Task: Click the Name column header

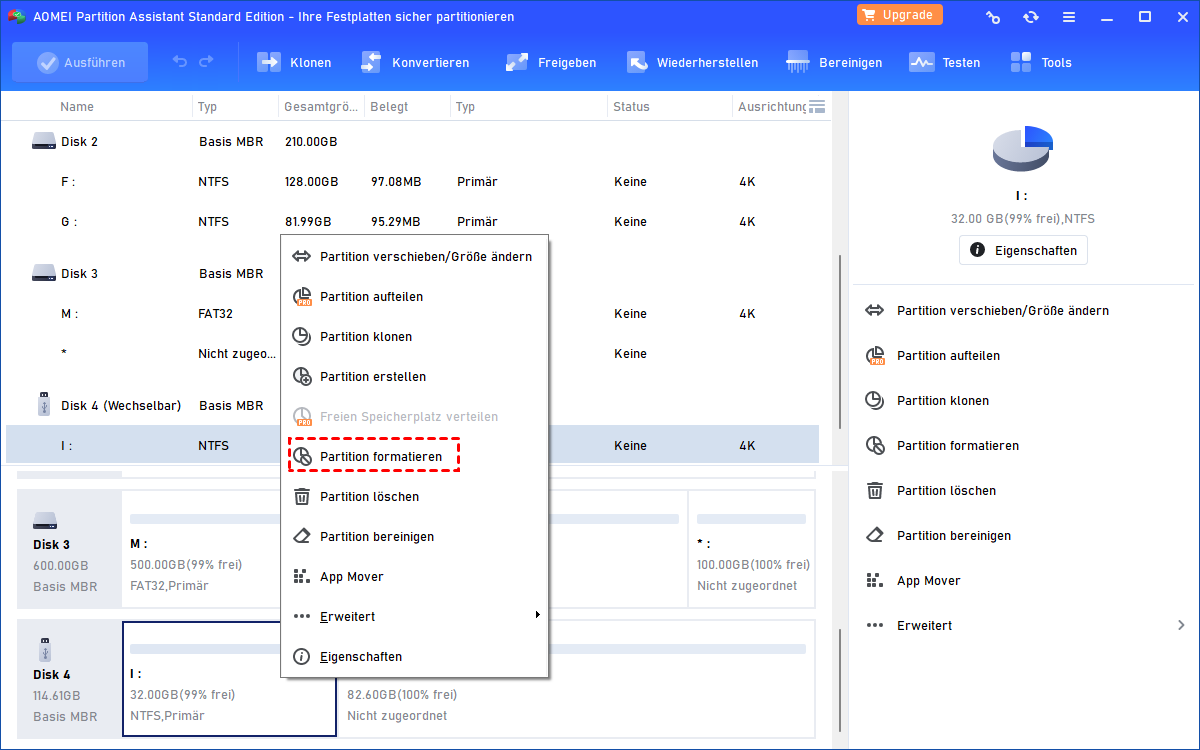Action: tap(77, 106)
